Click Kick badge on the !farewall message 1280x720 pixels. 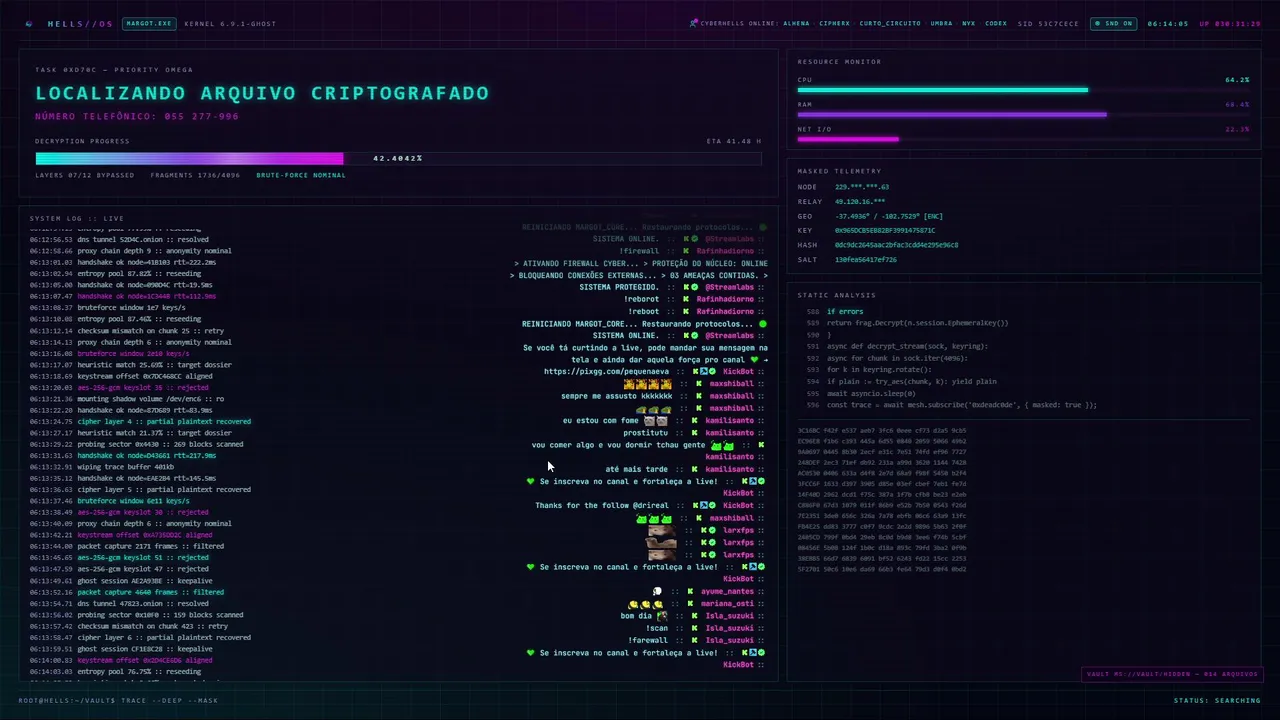pyautogui.click(x=694, y=640)
